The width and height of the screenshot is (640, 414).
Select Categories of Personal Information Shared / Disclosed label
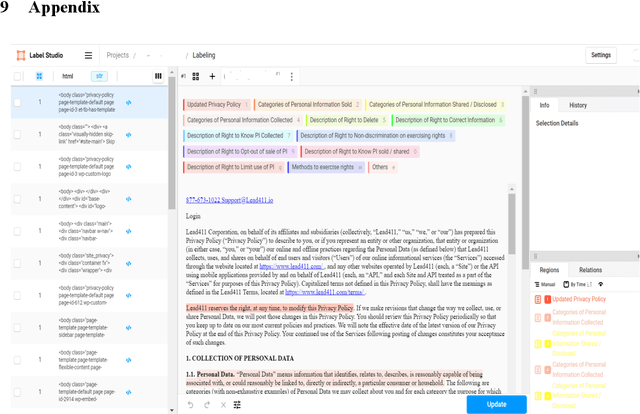436,105
